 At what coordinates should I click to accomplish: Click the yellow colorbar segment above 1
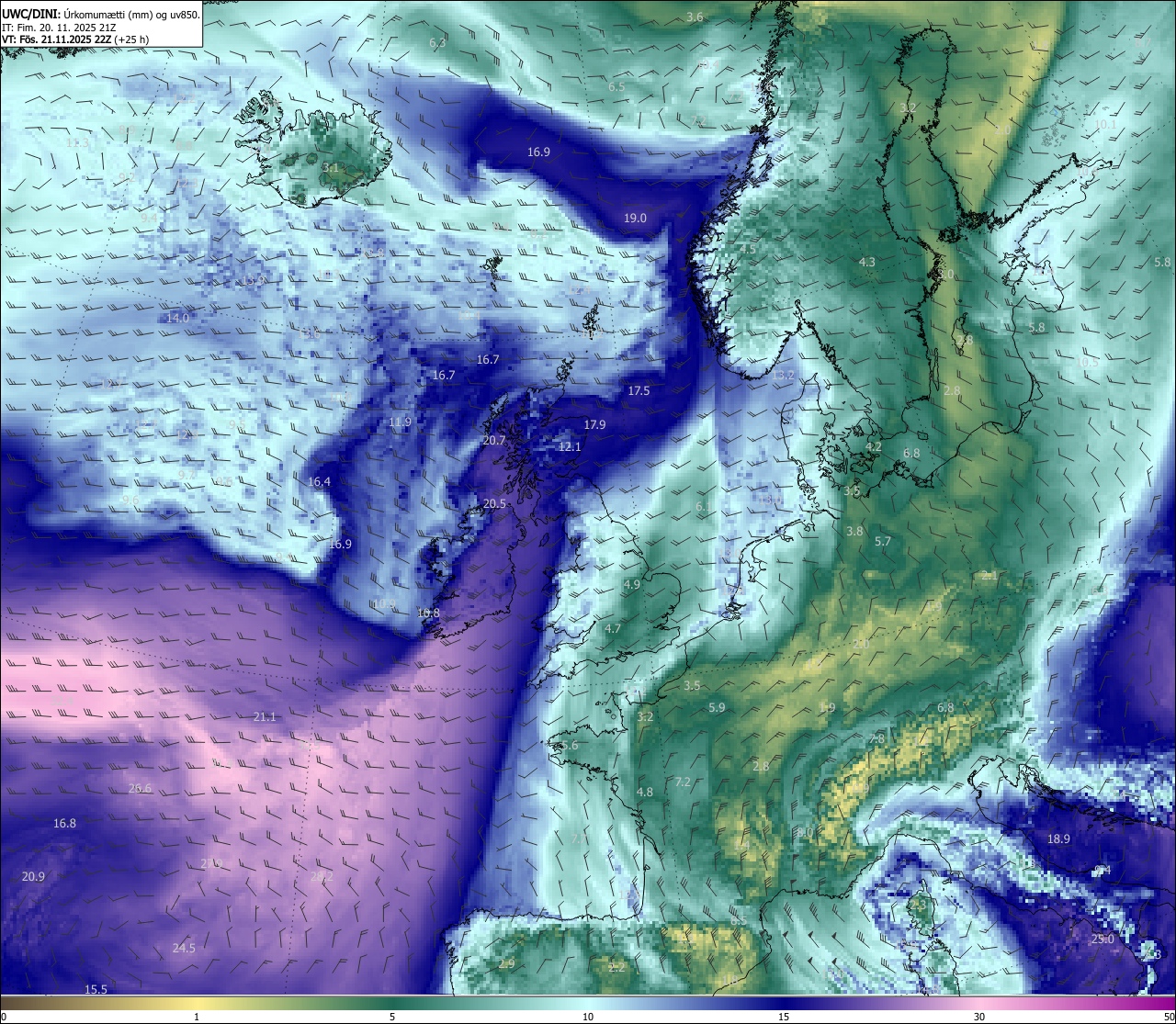197,1003
